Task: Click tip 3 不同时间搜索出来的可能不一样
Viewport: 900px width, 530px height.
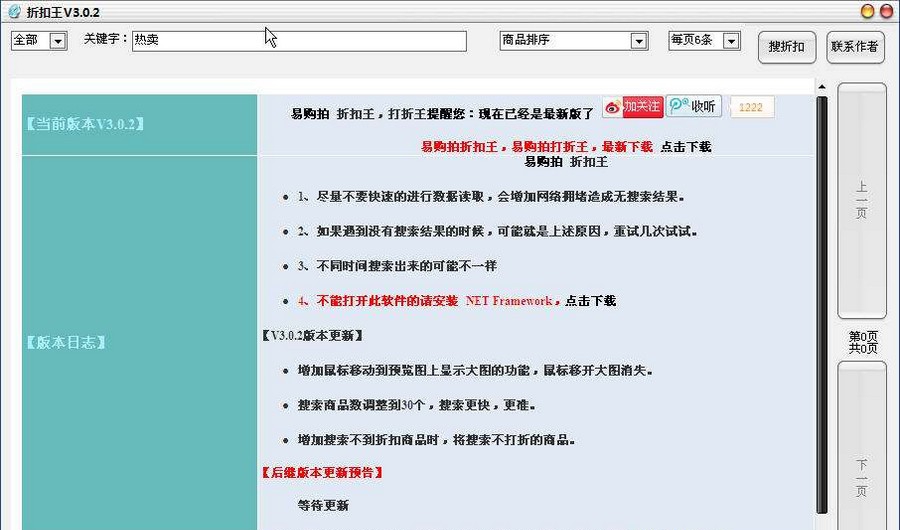Action: (397, 266)
